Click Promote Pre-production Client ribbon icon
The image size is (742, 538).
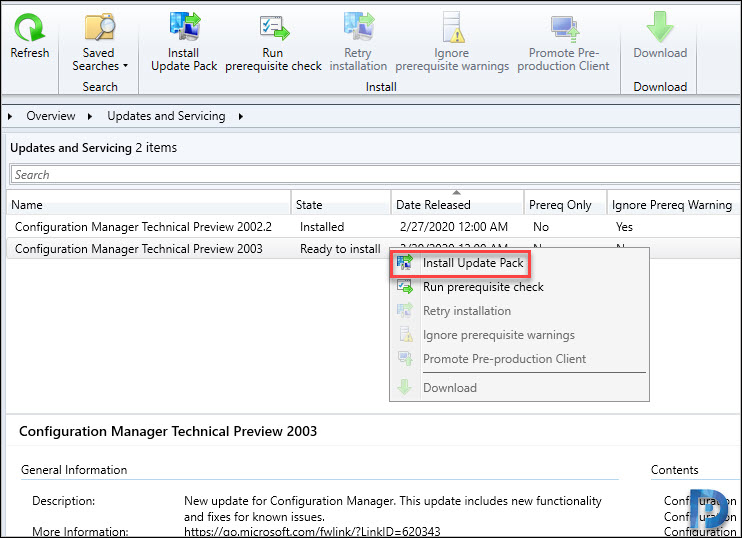click(x=565, y=28)
